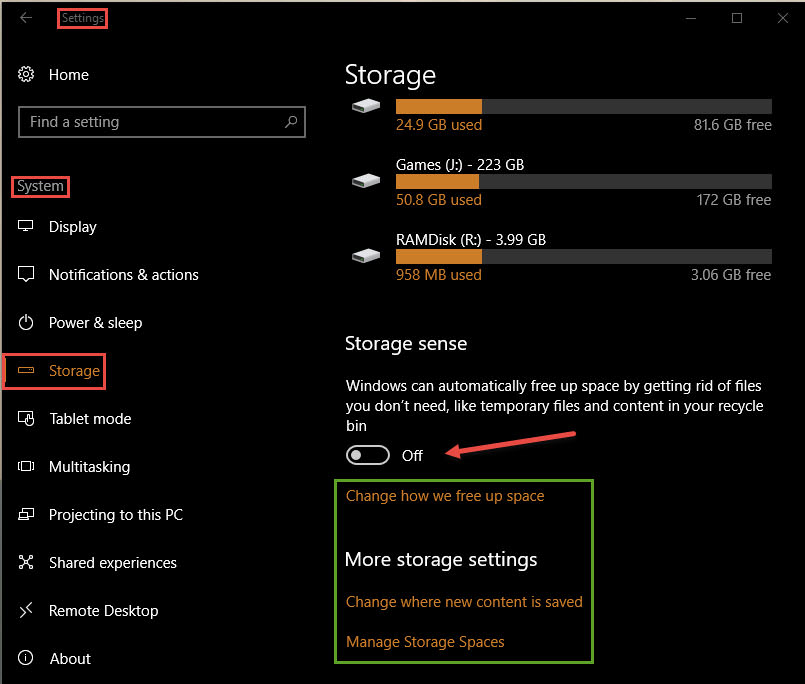This screenshot has height=684, width=805.
Task: Click the Remote Desktop icon
Action: [x=26, y=610]
